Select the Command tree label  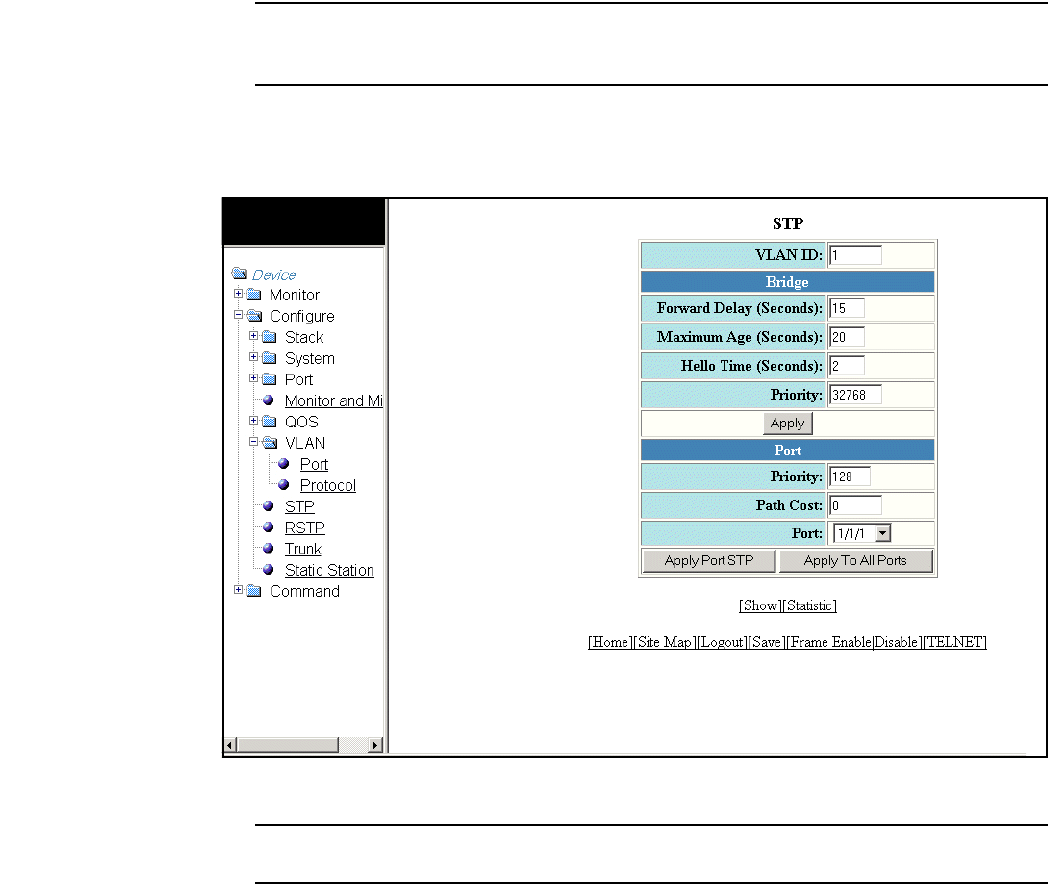pos(305,592)
